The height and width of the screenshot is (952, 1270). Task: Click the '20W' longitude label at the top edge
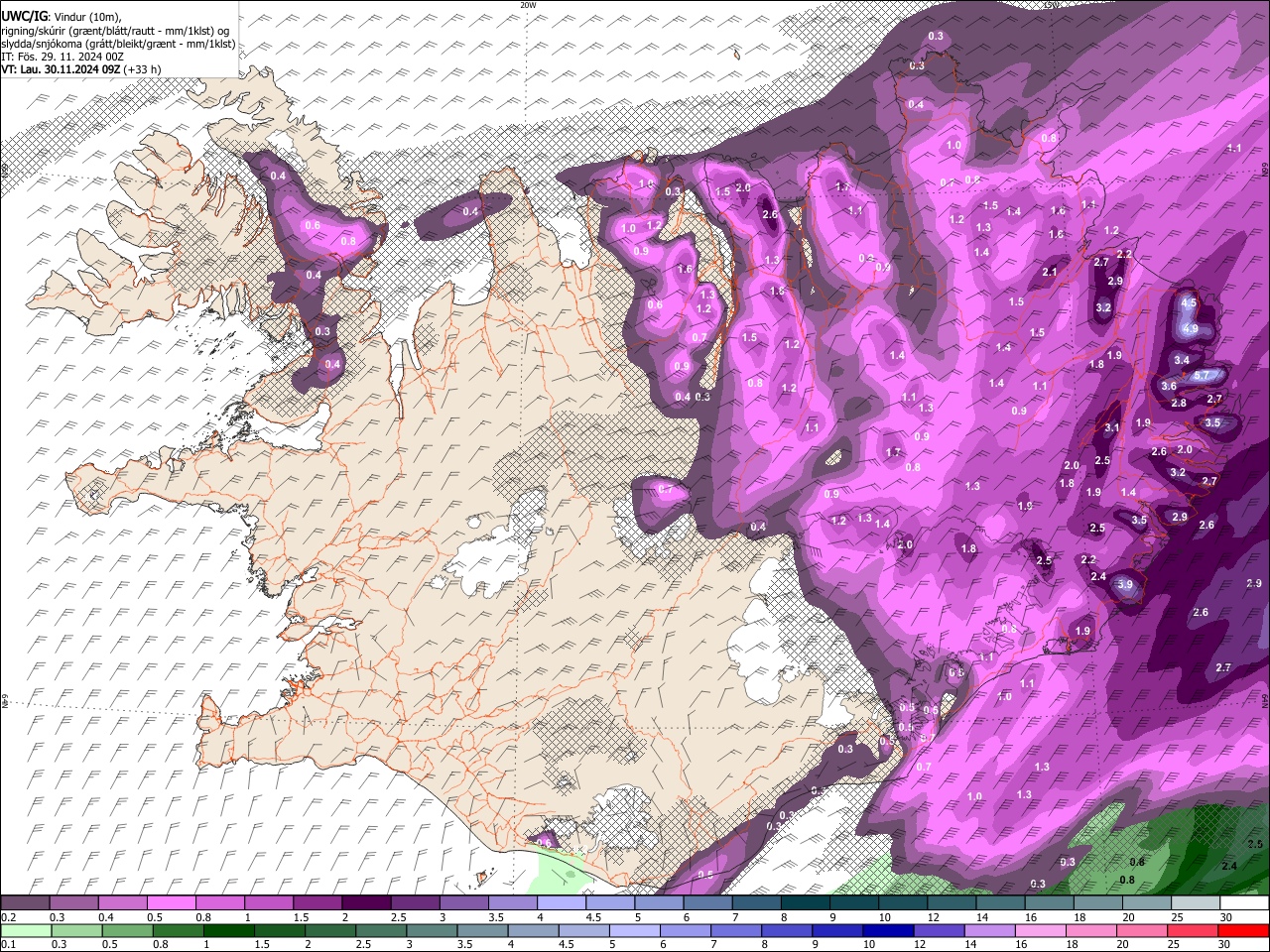tap(528, 5)
